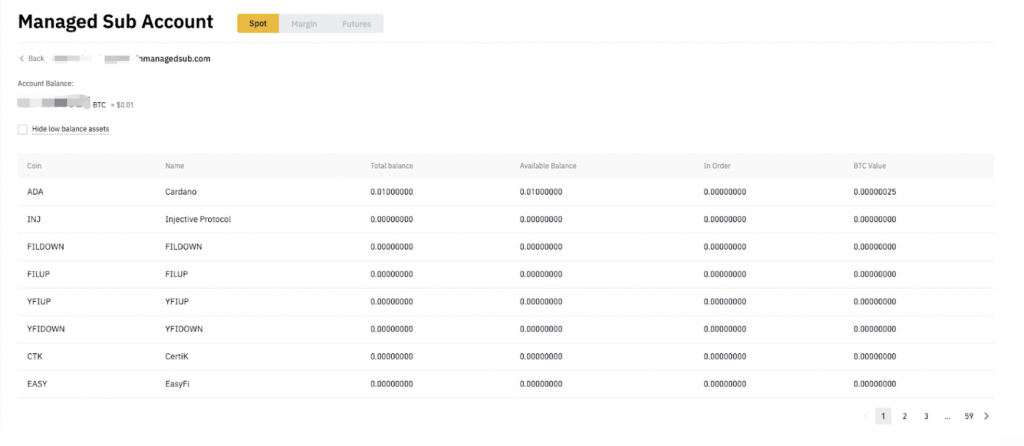This screenshot has height=446, width=1024.
Task: Click INJ total balance value
Action: tap(391, 219)
